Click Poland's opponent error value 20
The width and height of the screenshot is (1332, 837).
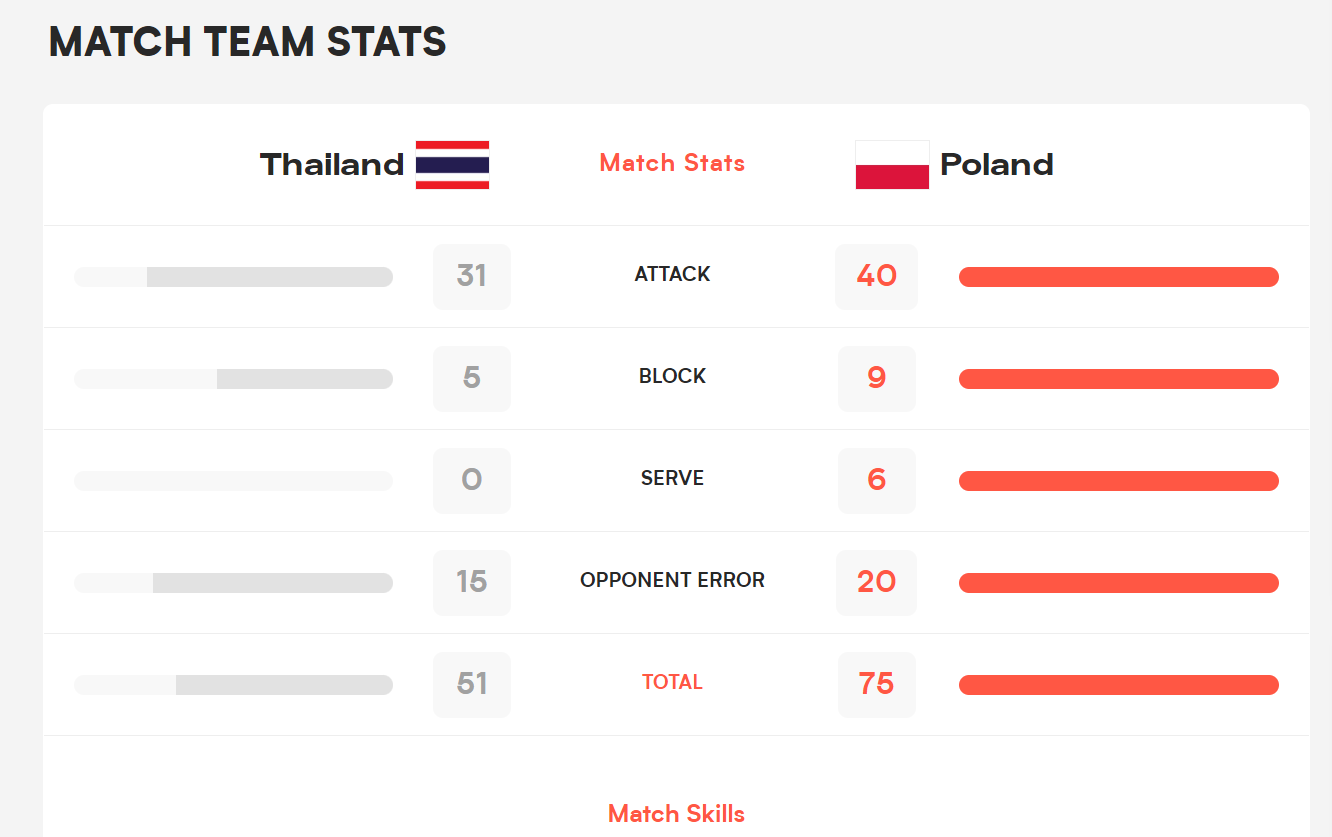[x=876, y=582]
